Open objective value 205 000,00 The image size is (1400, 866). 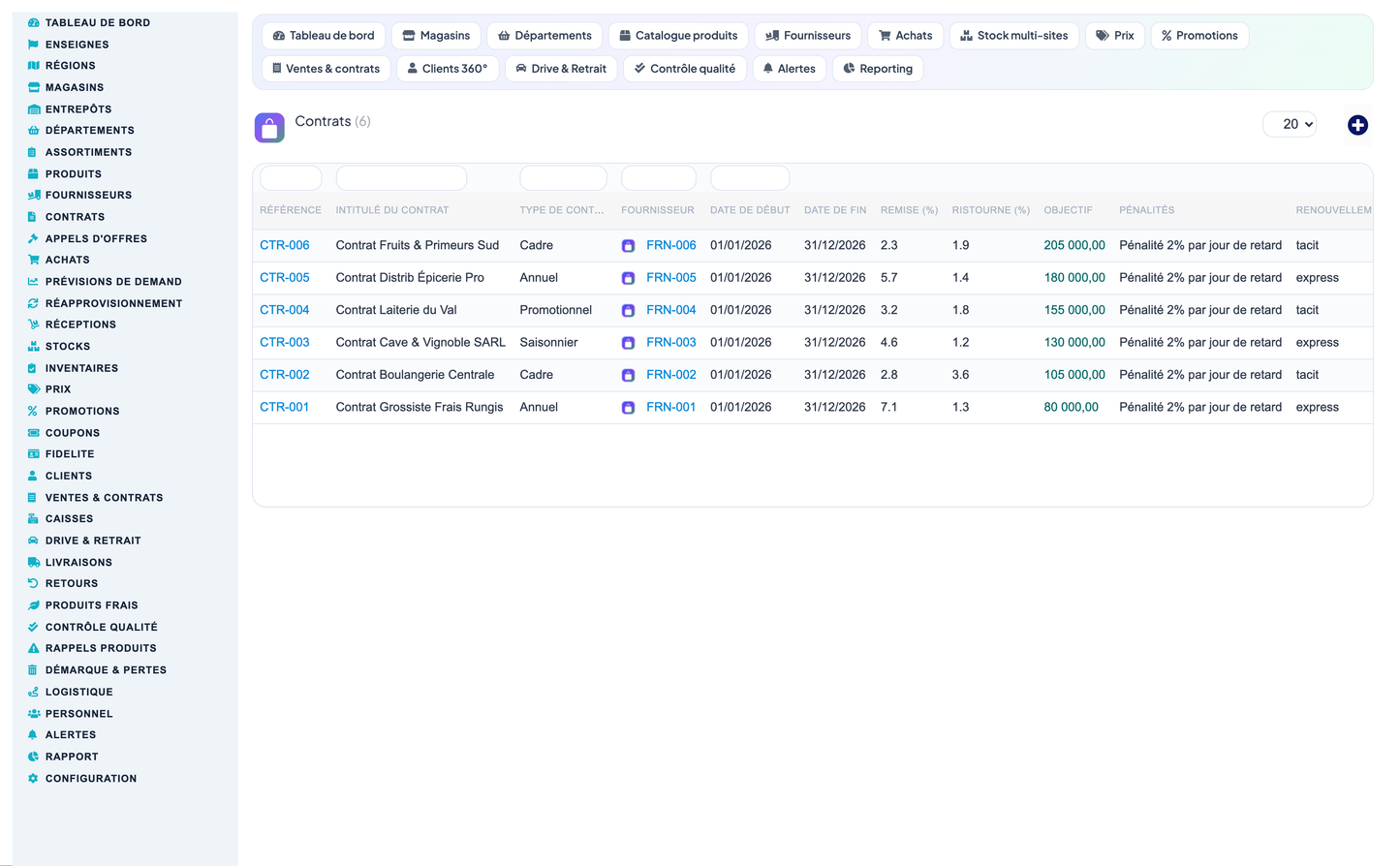1074,245
